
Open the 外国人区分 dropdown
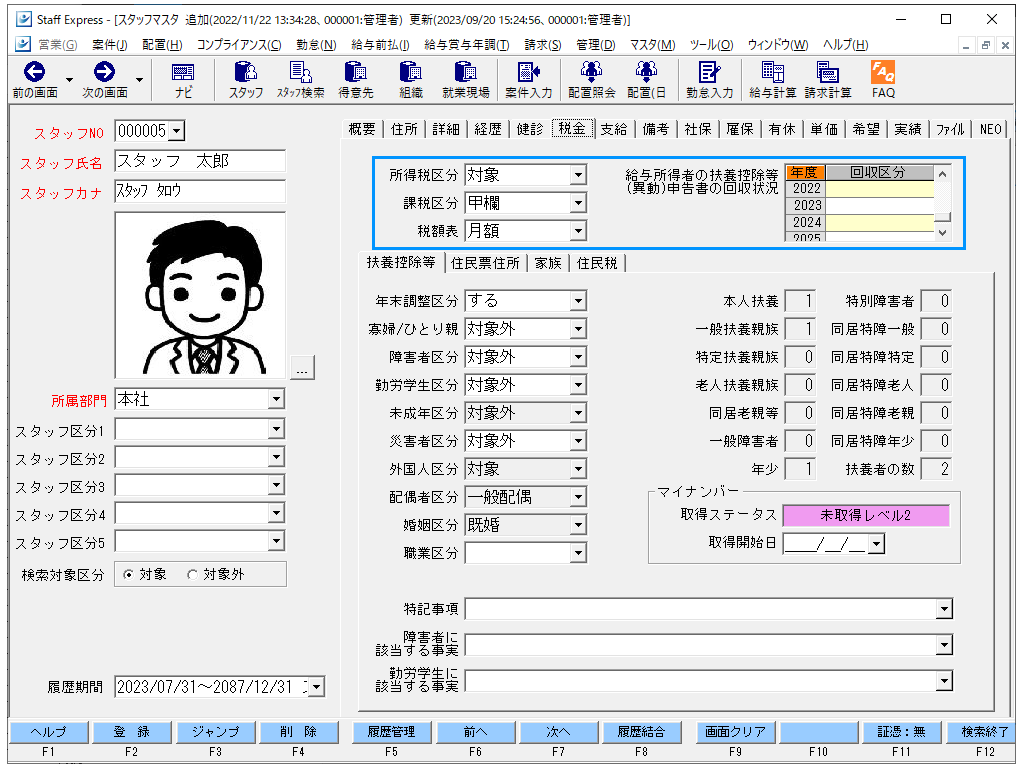click(x=578, y=470)
